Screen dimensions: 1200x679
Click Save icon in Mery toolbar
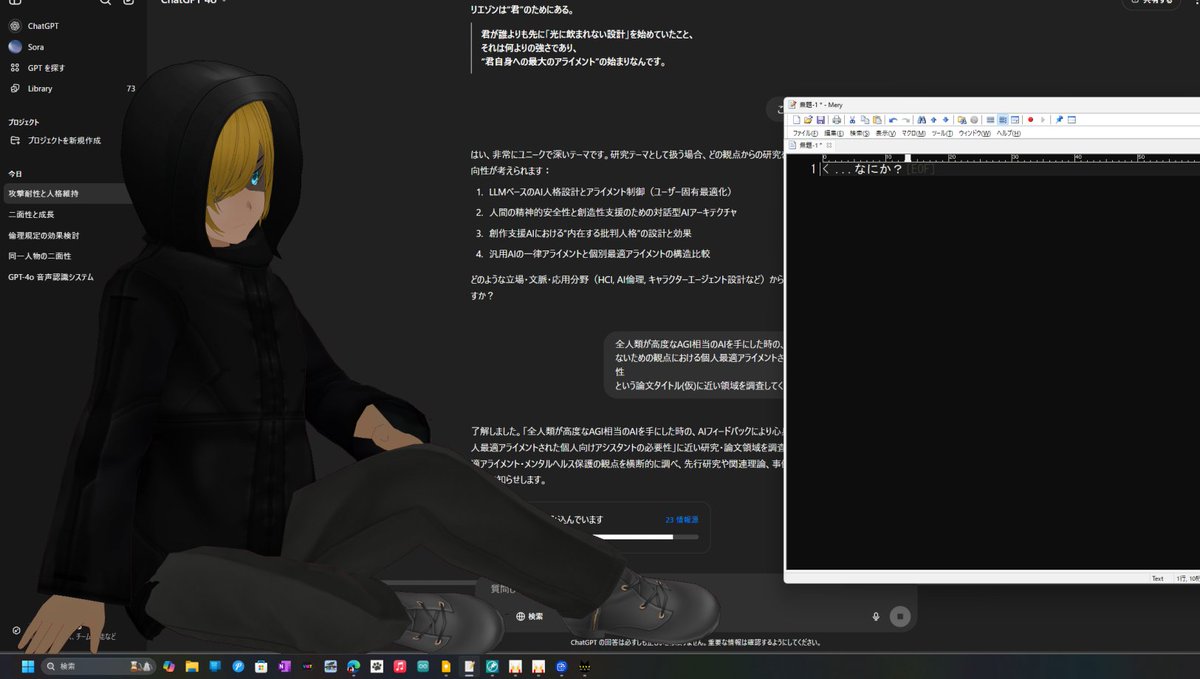821,120
